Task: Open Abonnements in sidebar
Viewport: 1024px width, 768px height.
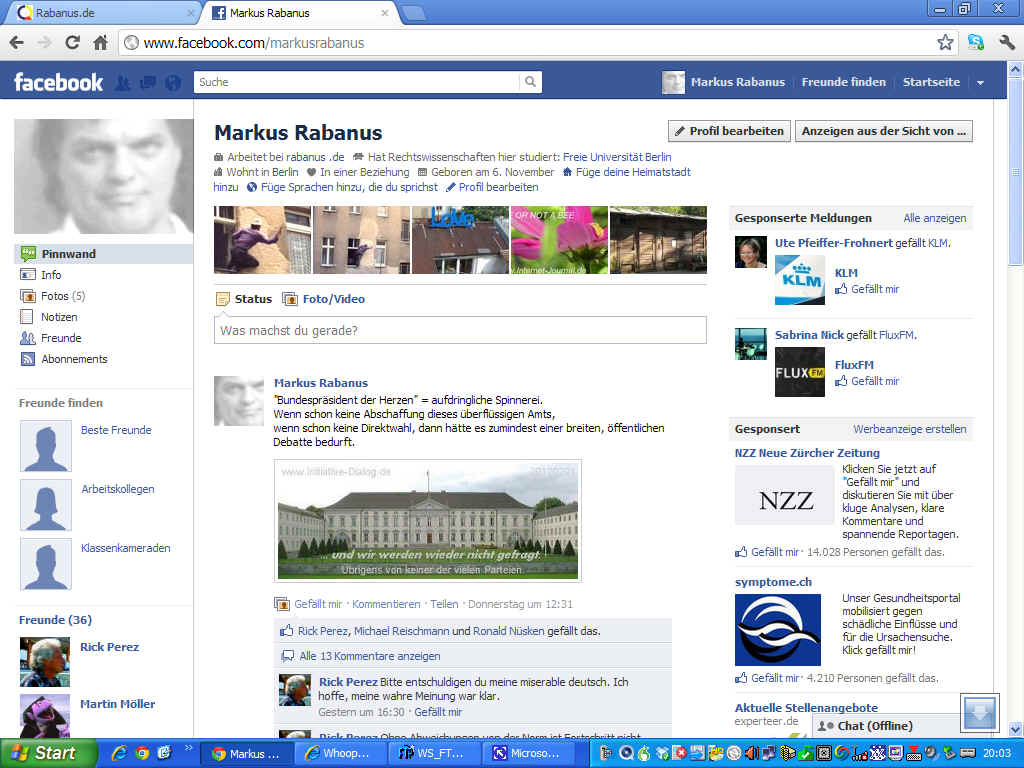Action: click(x=74, y=359)
